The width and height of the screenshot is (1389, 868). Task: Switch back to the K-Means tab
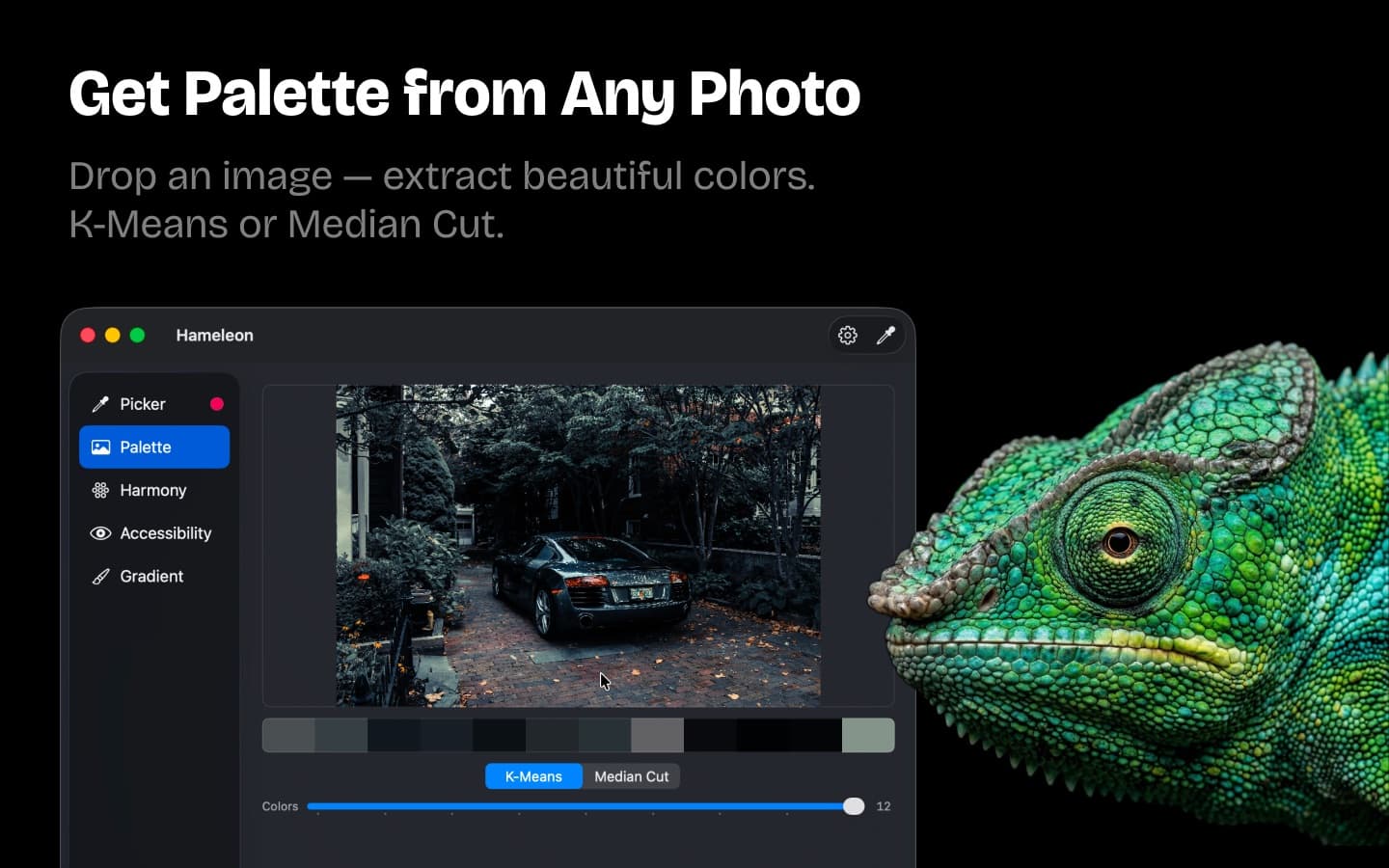pos(533,776)
